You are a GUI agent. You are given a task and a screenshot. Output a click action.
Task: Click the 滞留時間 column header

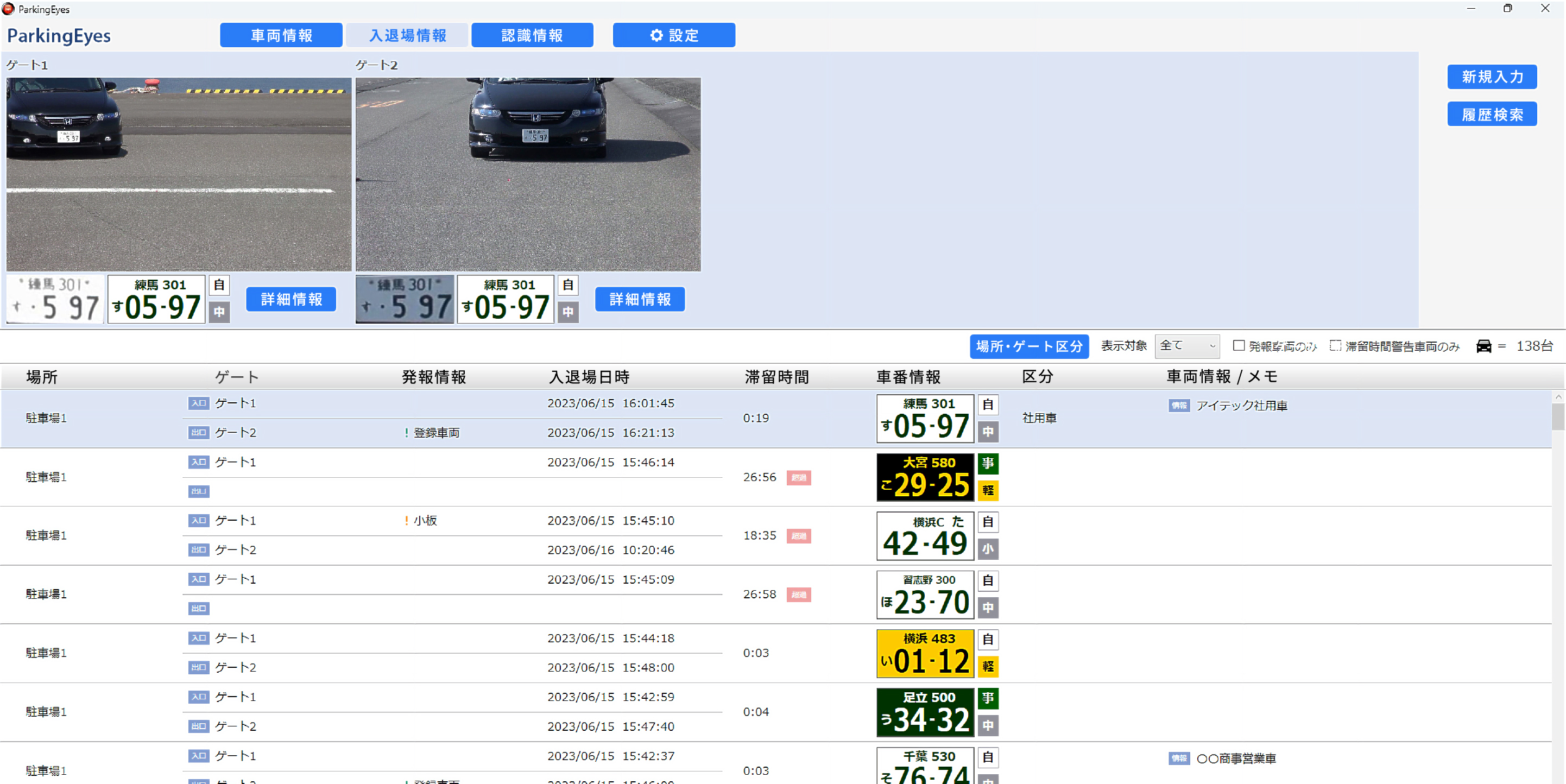[777, 377]
